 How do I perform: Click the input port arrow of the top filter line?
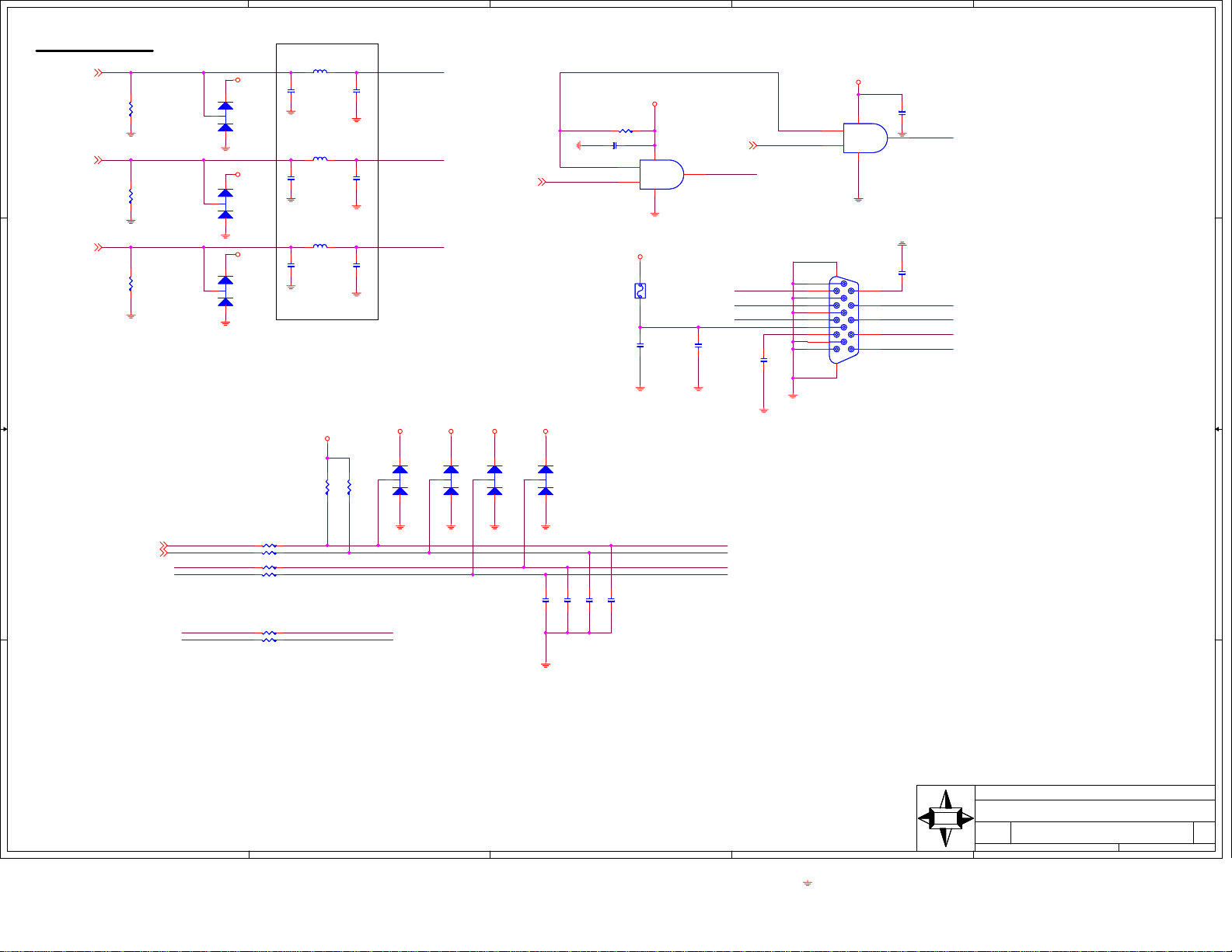[99, 72]
